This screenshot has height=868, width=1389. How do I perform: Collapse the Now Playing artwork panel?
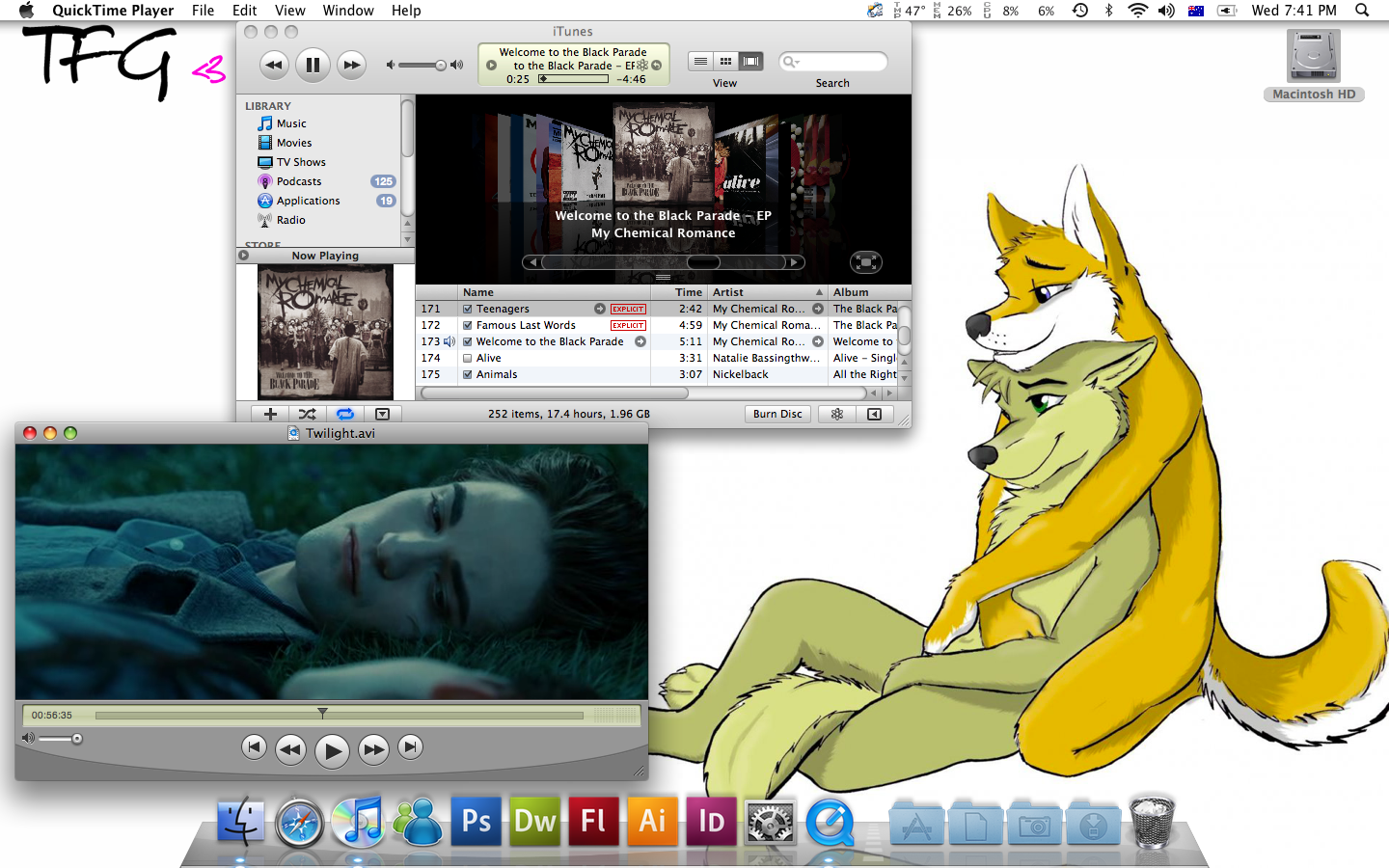point(244,256)
